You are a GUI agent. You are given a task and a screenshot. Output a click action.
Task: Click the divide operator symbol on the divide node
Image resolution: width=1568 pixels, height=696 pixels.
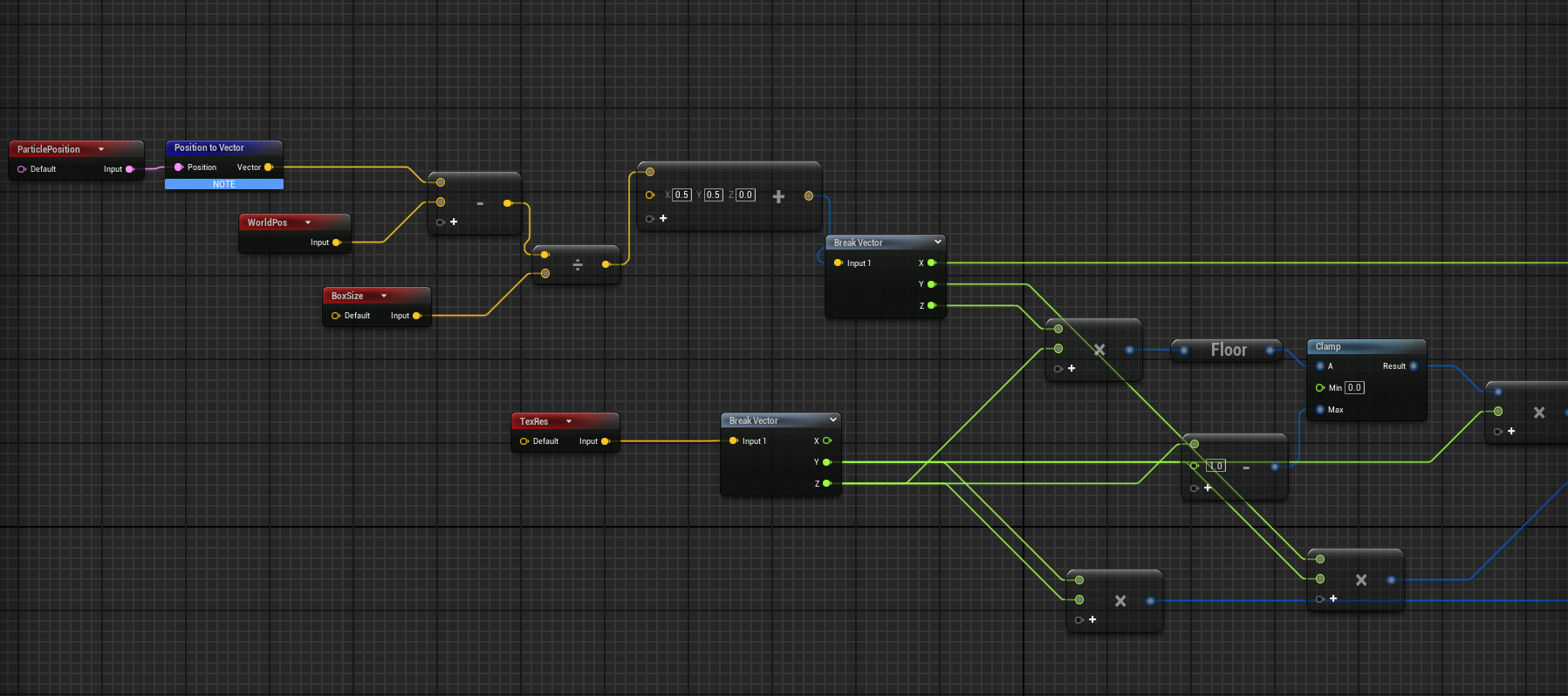pos(578,264)
